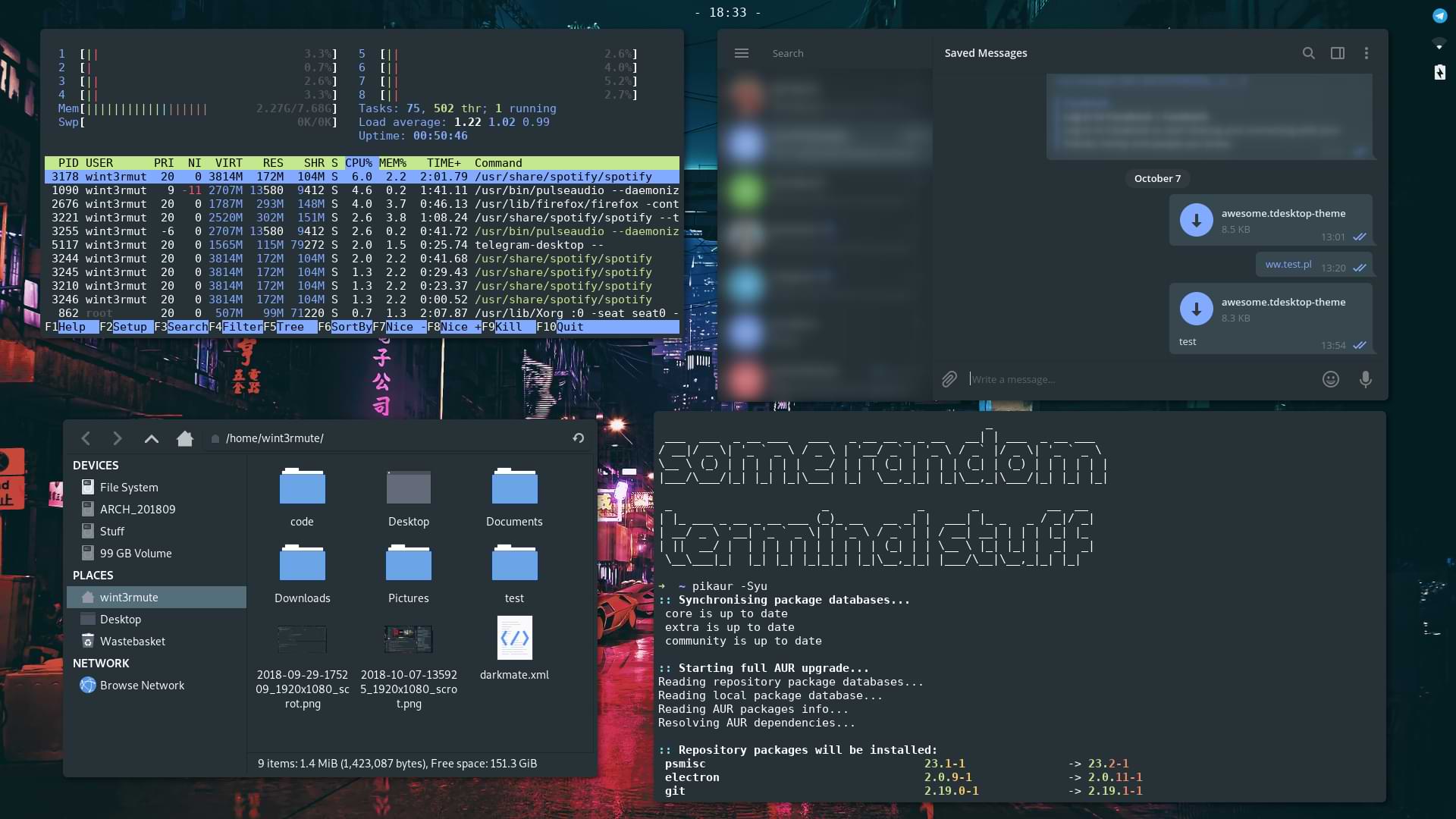The width and height of the screenshot is (1456, 819).
Task: Download the 8.3 KB awesome.tdesktop-theme file
Action: (1196, 309)
